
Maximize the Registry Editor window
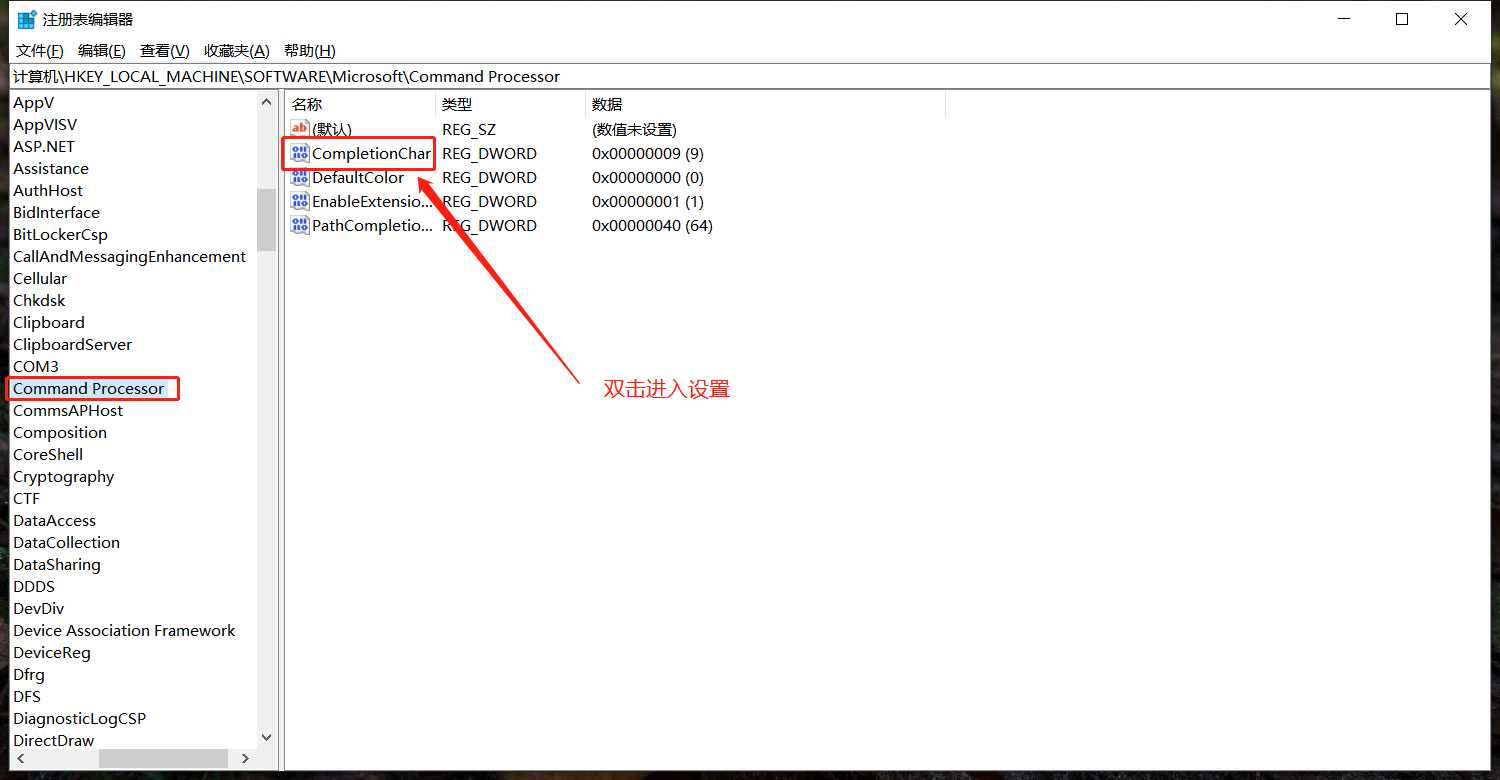point(1402,19)
